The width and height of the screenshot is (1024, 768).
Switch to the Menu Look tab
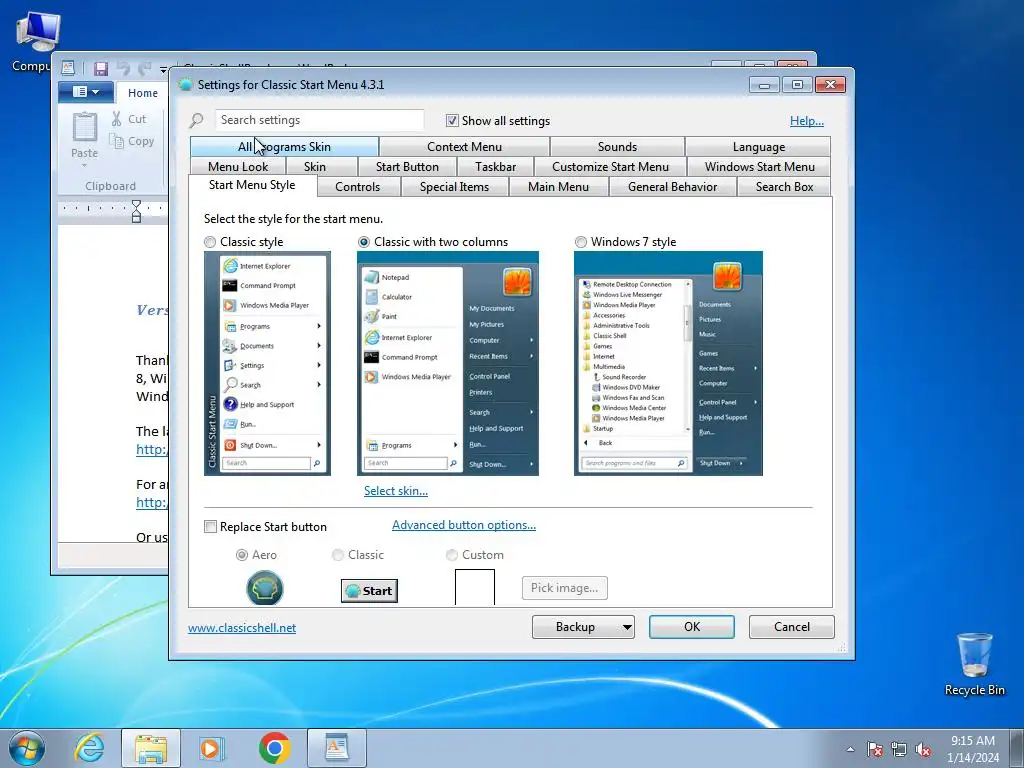pyautogui.click(x=238, y=167)
